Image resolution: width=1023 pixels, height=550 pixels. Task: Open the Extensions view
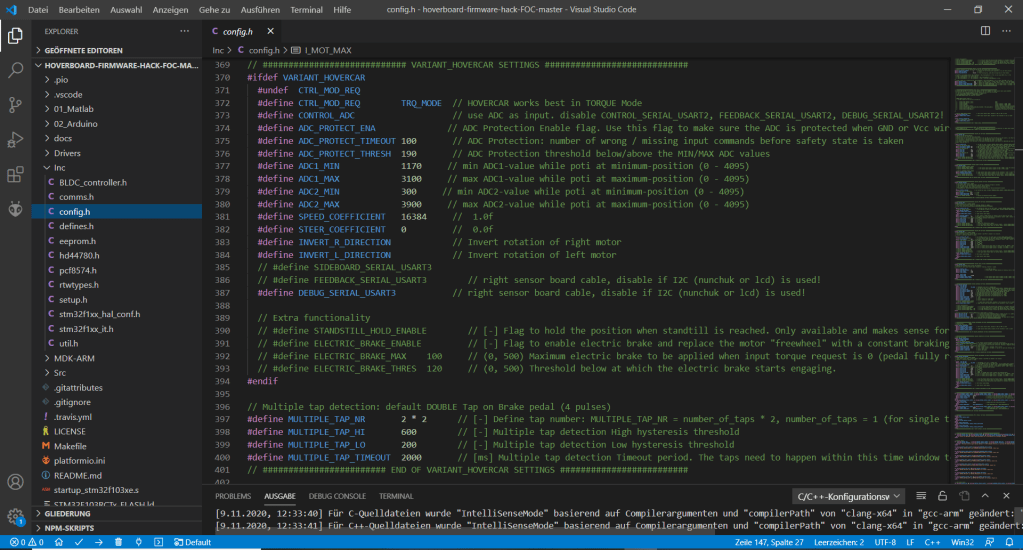click(16, 174)
